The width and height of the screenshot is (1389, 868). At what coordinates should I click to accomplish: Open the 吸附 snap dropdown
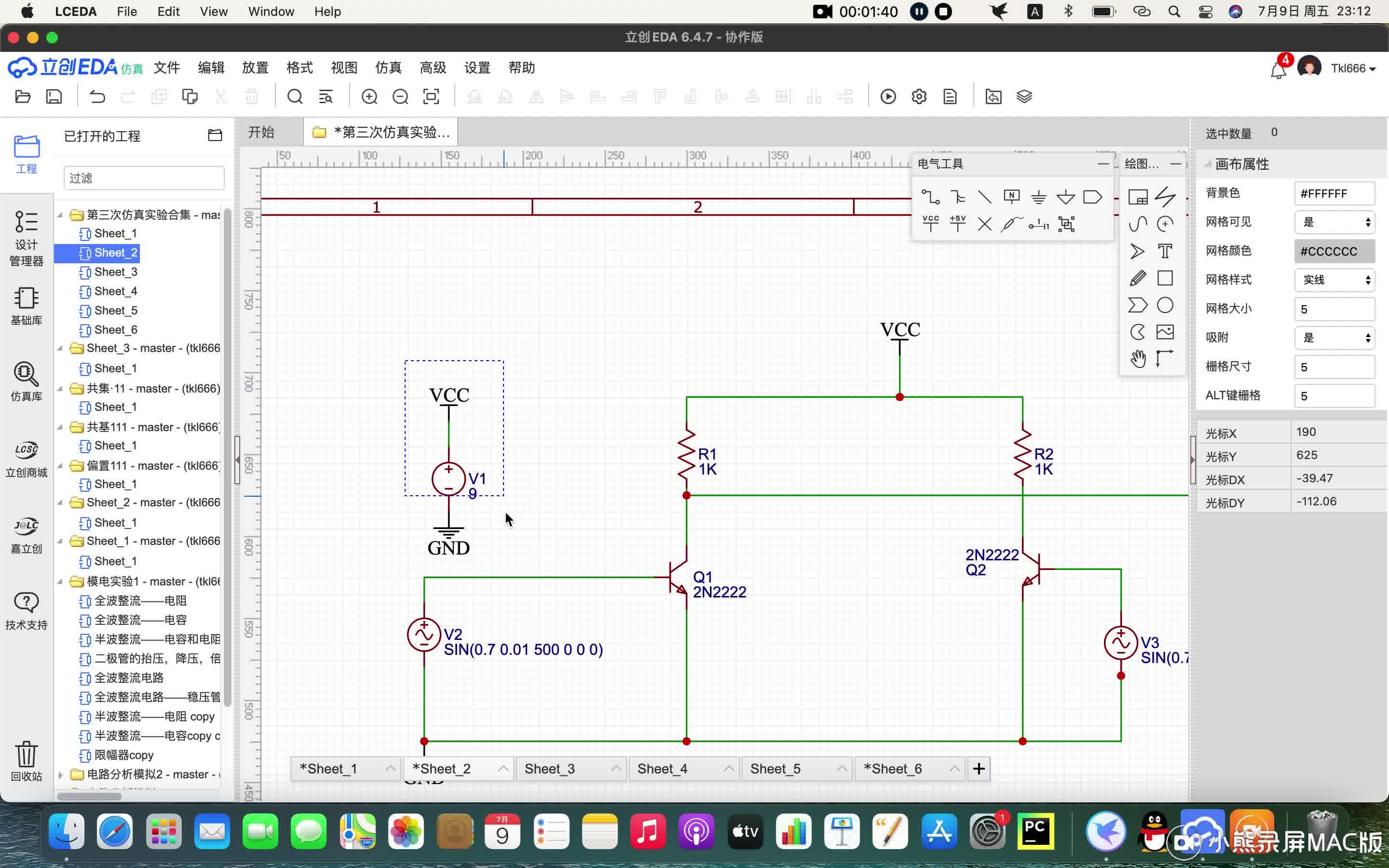coord(1334,338)
